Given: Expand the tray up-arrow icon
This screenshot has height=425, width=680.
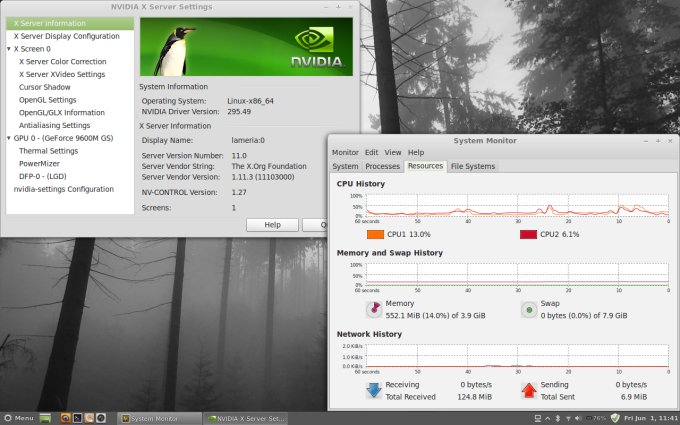Looking at the screenshot, I should (x=548, y=418).
